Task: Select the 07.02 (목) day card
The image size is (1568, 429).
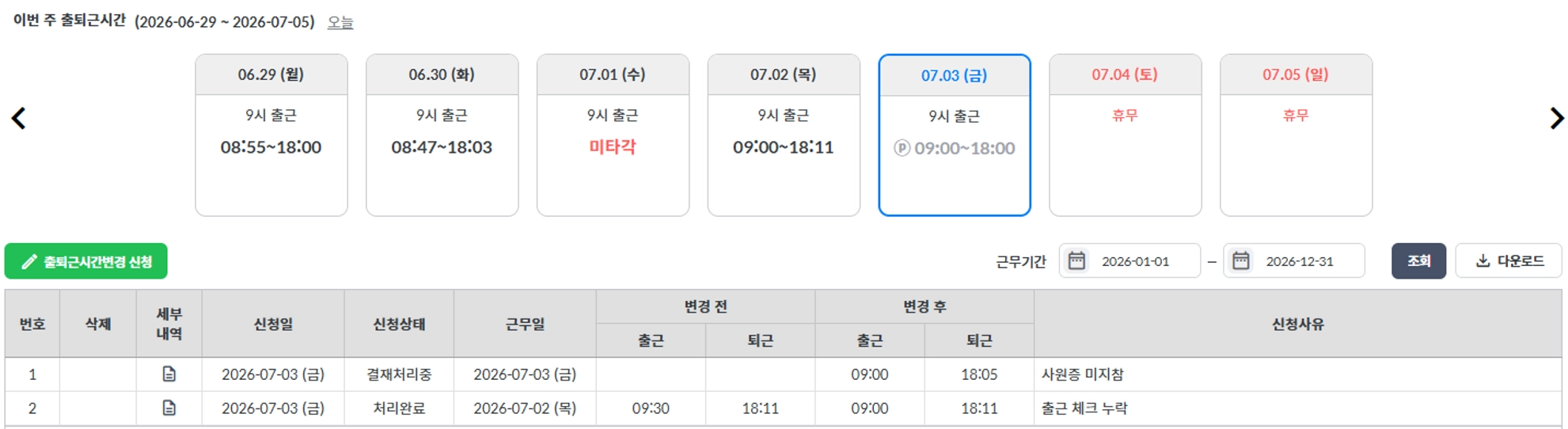Action: 784,135
